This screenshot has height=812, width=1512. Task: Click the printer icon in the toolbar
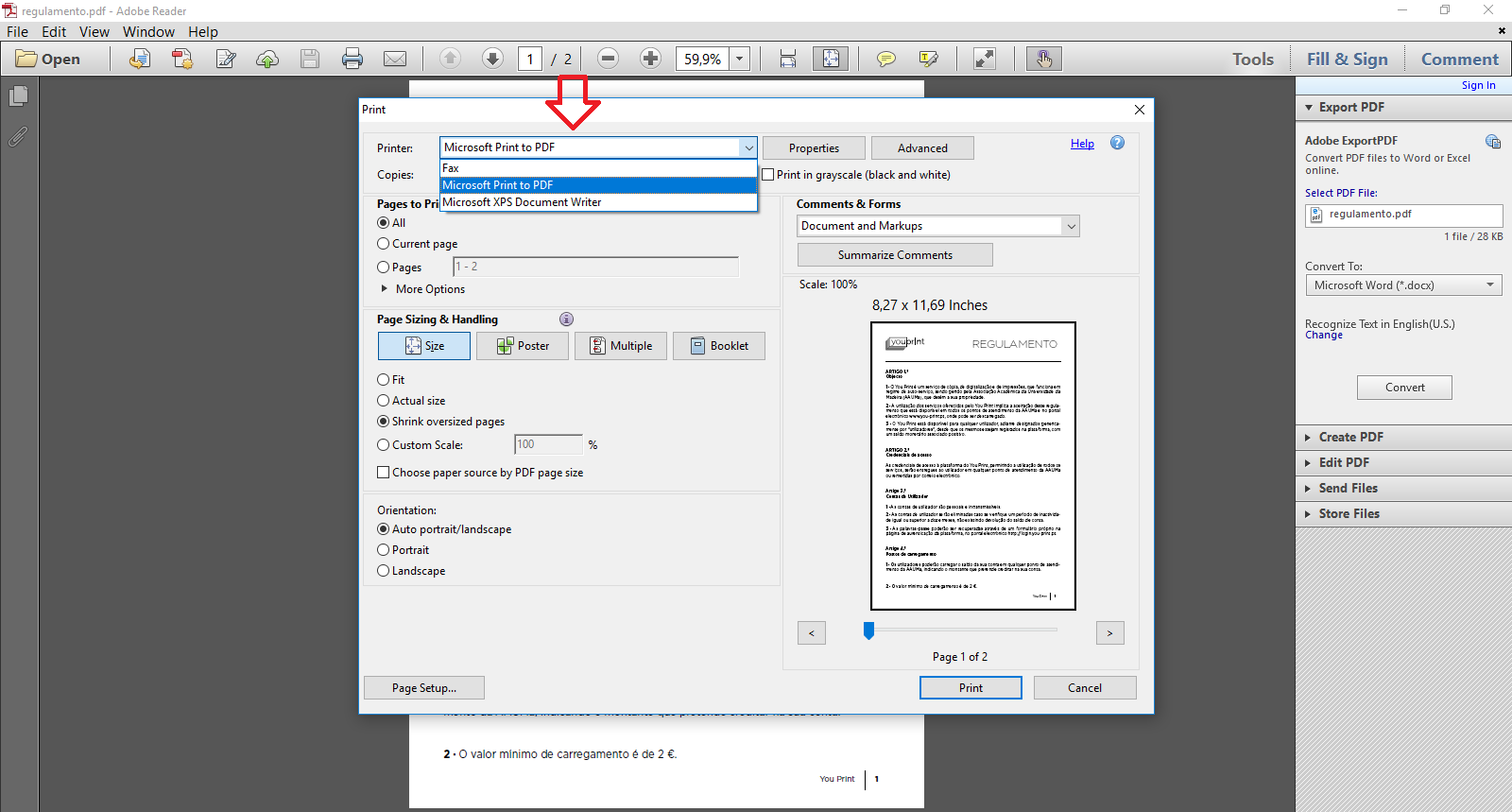tap(352, 59)
